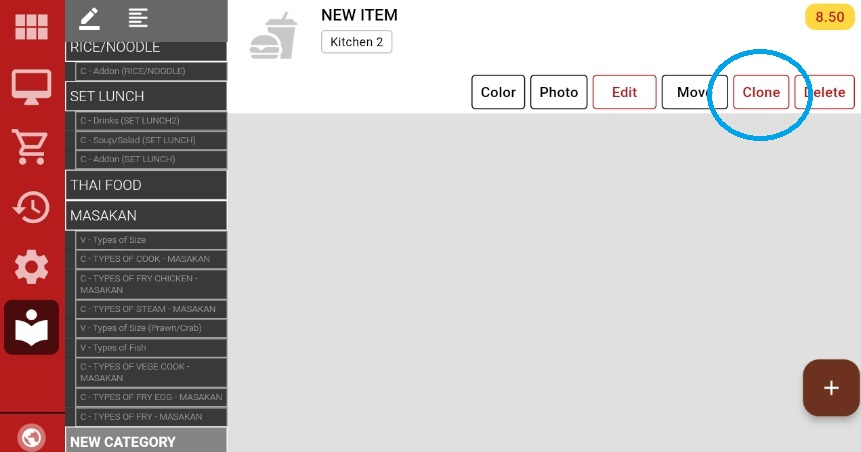Open the settings gear icon
861x452 pixels.
click(x=31, y=267)
